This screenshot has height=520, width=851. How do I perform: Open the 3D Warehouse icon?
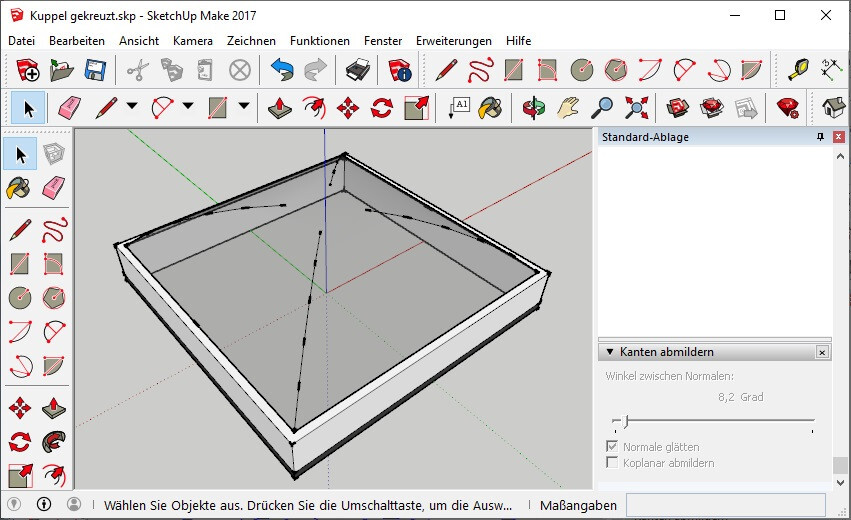678,107
